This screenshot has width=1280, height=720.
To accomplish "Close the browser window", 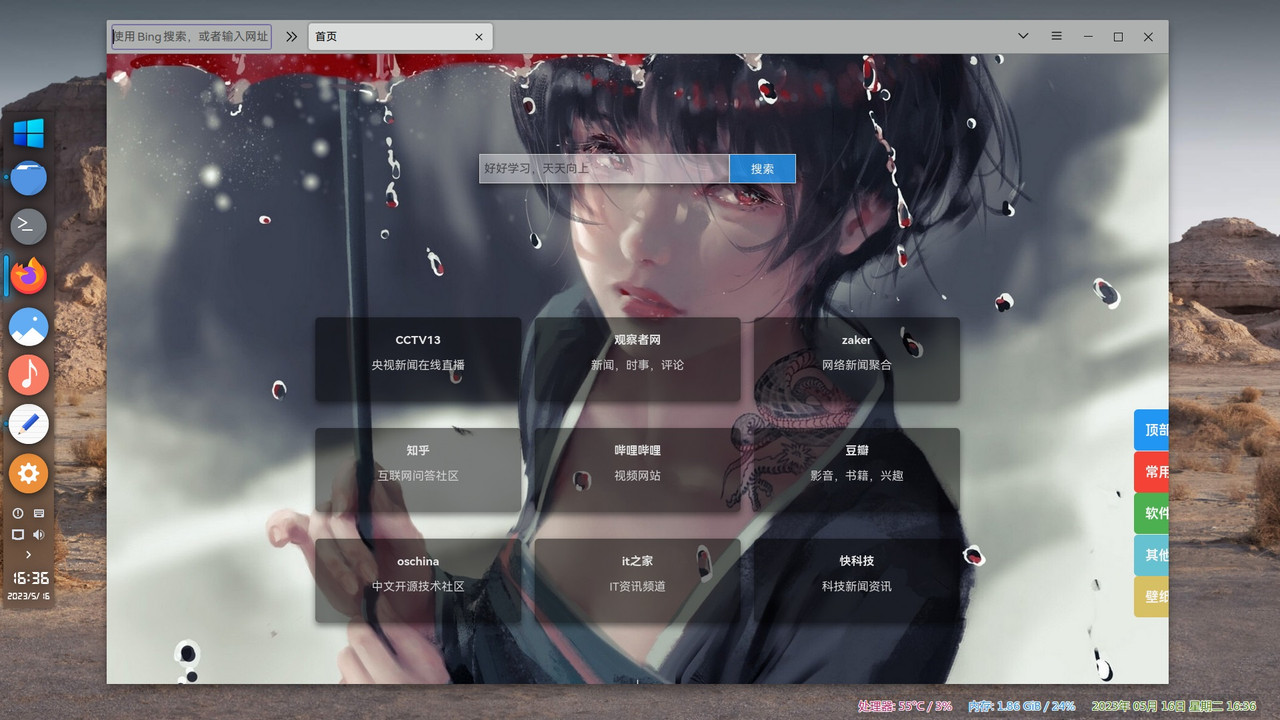I will 1148,36.
